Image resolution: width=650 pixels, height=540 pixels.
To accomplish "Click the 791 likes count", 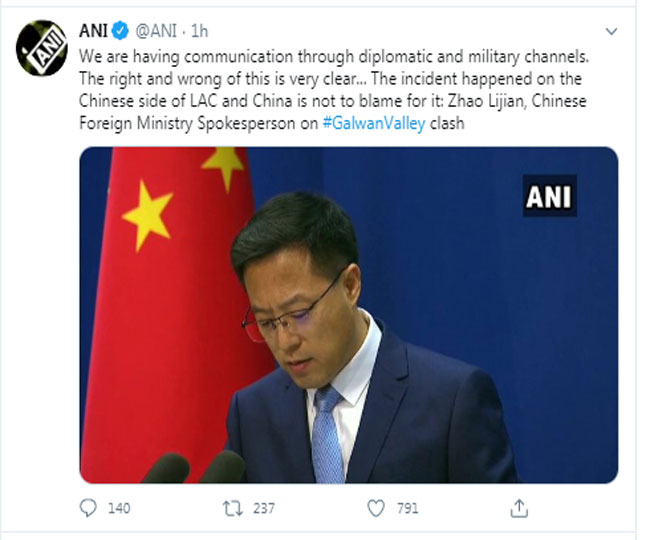I will 407,508.
